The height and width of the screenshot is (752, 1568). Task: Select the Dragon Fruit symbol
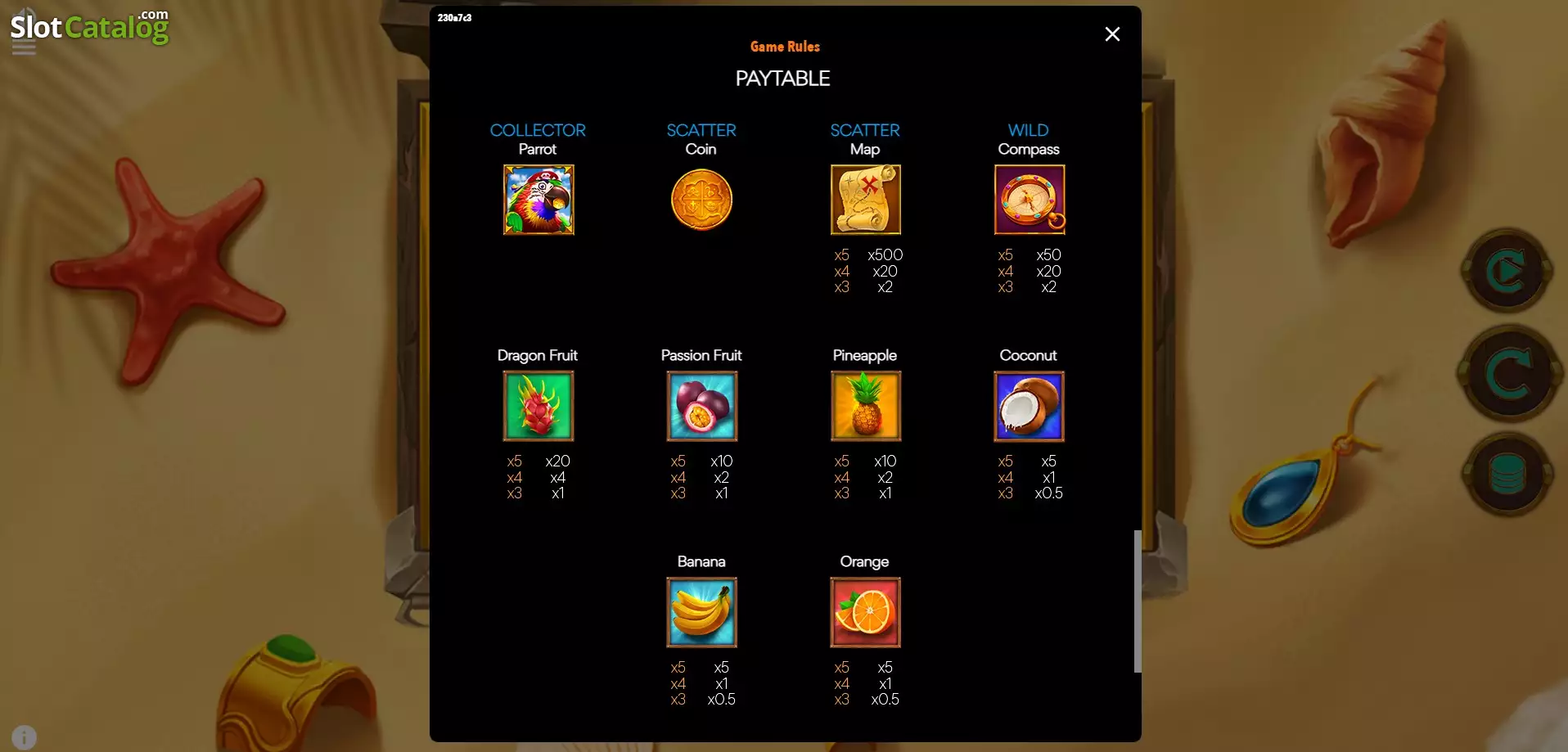[x=538, y=406]
